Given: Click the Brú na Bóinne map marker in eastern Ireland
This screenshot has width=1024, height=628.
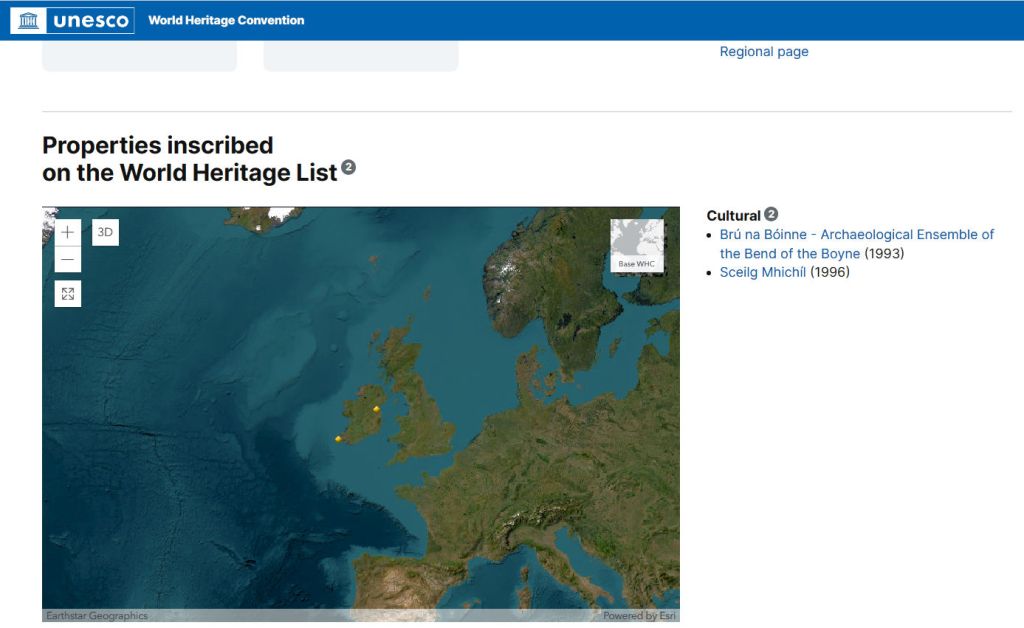Looking at the screenshot, I should click(376, 409).
